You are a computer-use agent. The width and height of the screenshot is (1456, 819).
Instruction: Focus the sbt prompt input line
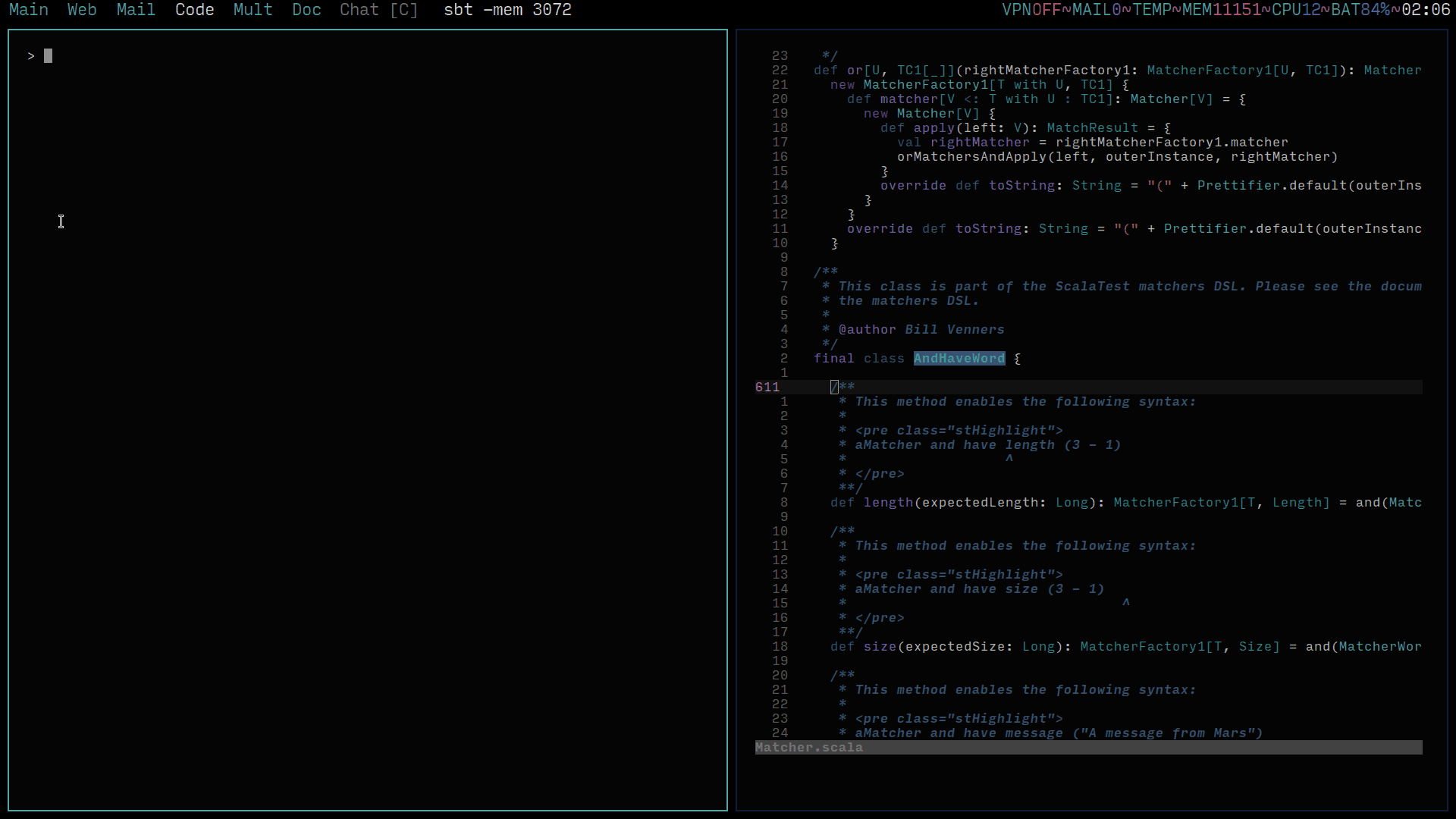pos(48,56)
